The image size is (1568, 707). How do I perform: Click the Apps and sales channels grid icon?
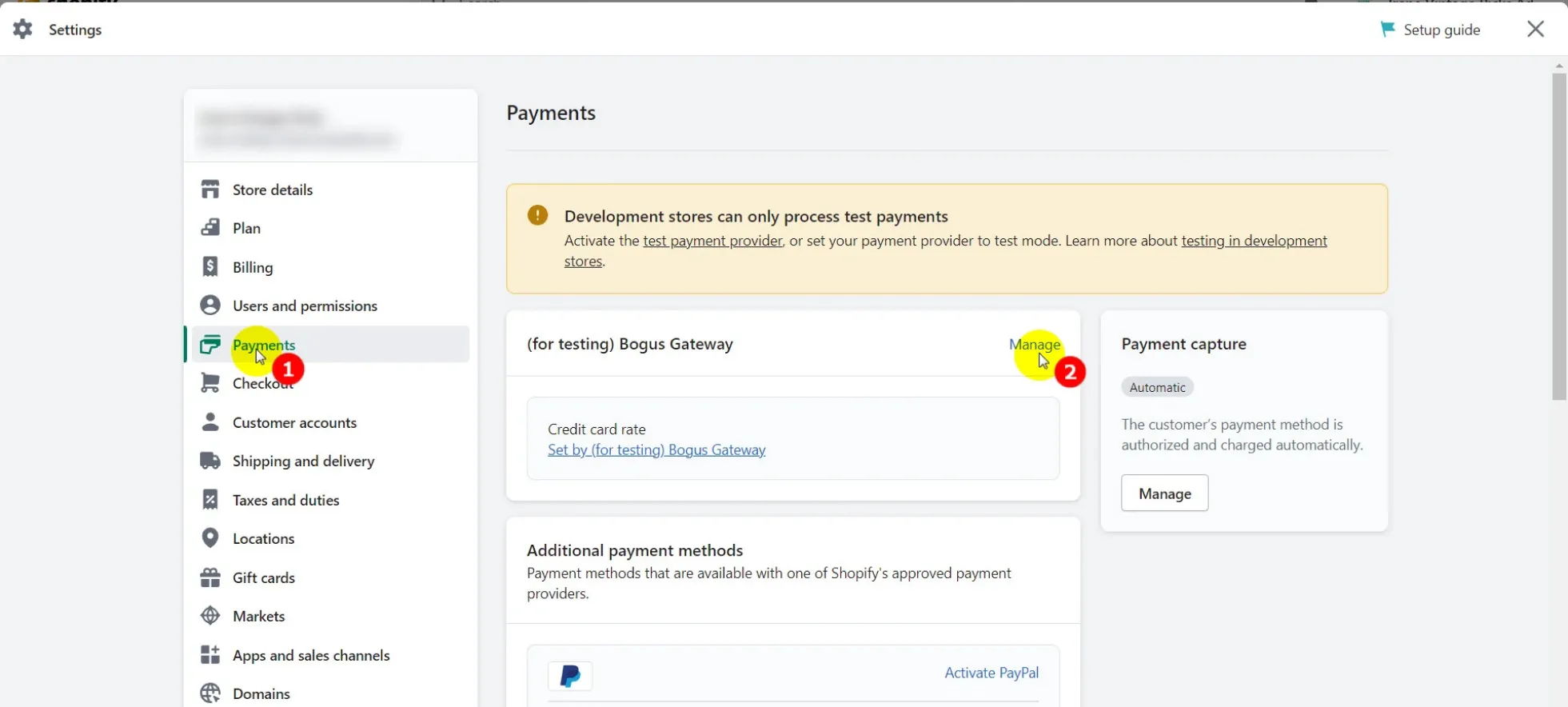coord(210,655)
